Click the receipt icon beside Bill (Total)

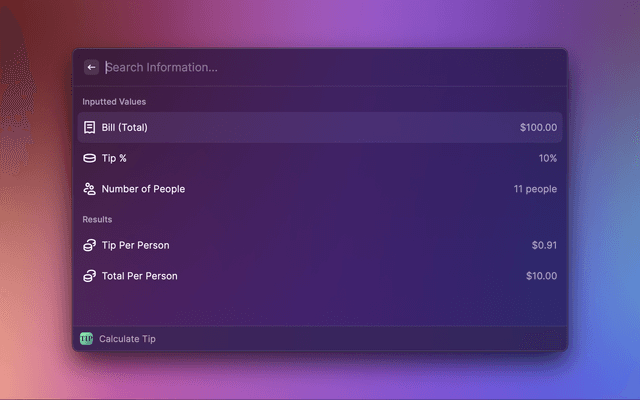(89, 128)
